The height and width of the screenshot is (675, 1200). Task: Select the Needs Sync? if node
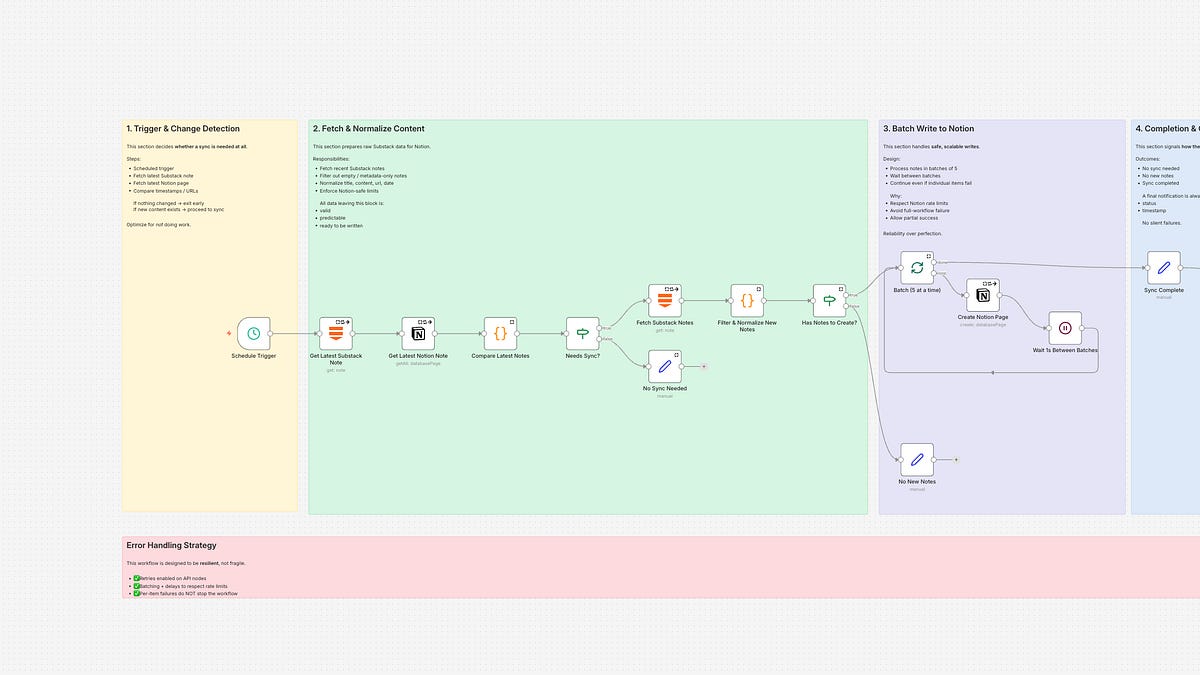click(582, 334)
